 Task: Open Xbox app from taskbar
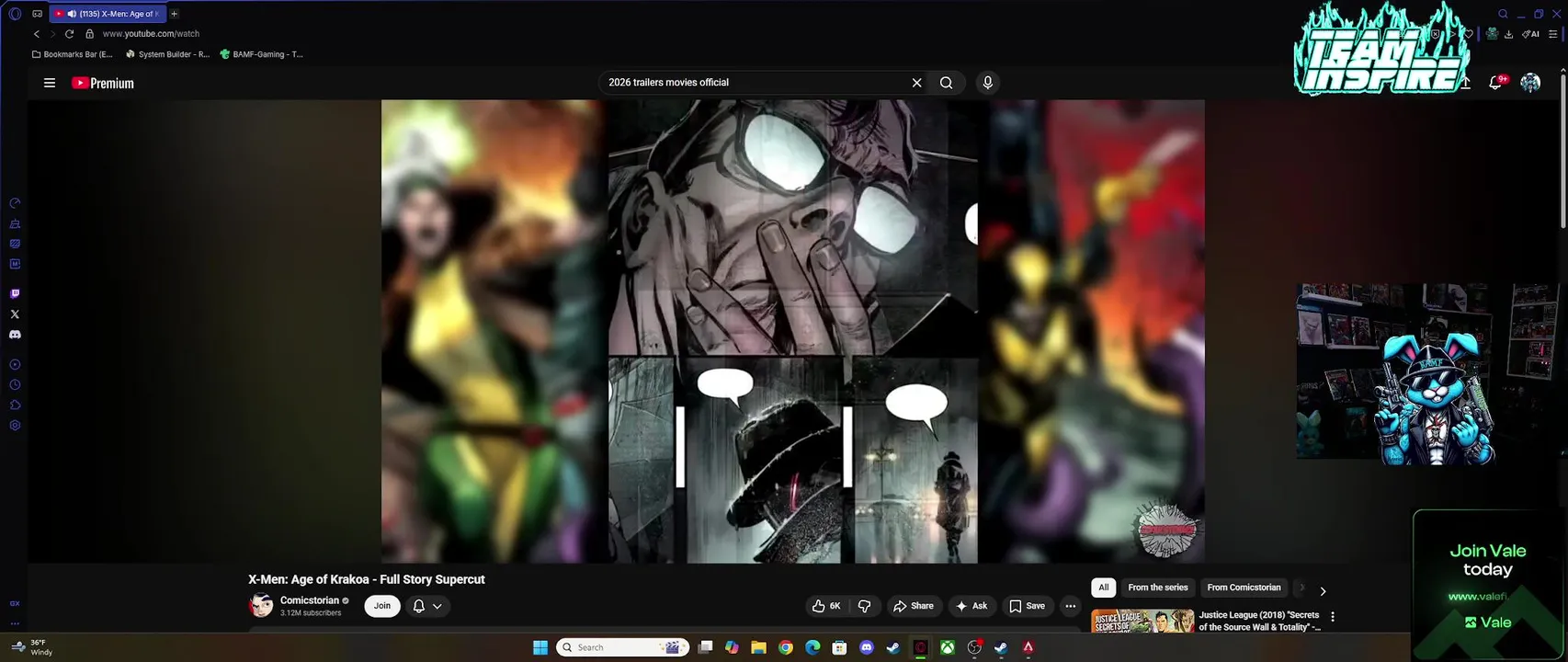pos(947,647)
